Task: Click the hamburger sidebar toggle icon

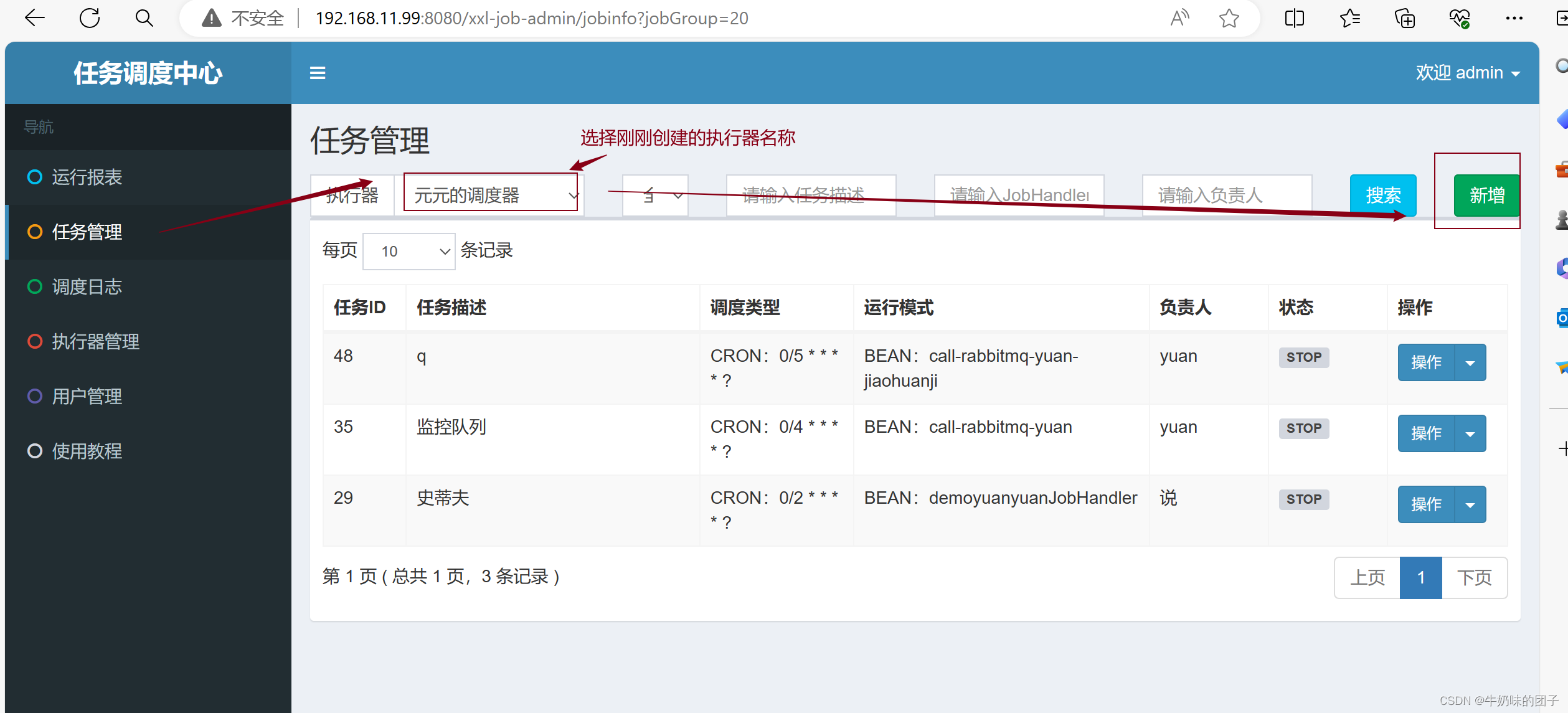Action: pyautogui.click(x=318, y=73)
